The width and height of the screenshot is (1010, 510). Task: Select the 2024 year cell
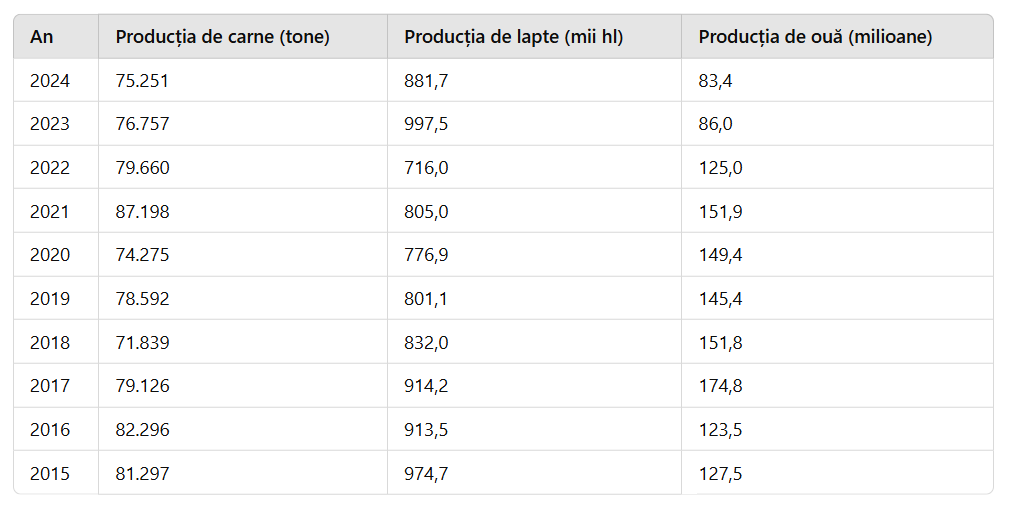[x=50, y=81]
